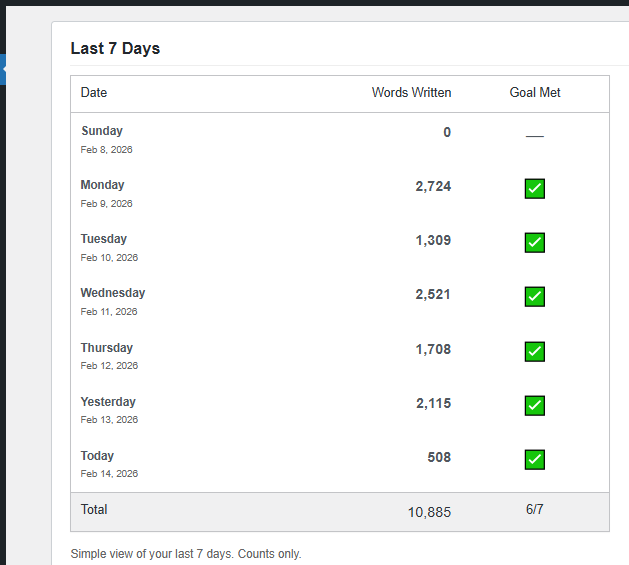Click Today's 508 word count
The height and width of the screenshot is (565, 629).
click(x=439, y=457)
